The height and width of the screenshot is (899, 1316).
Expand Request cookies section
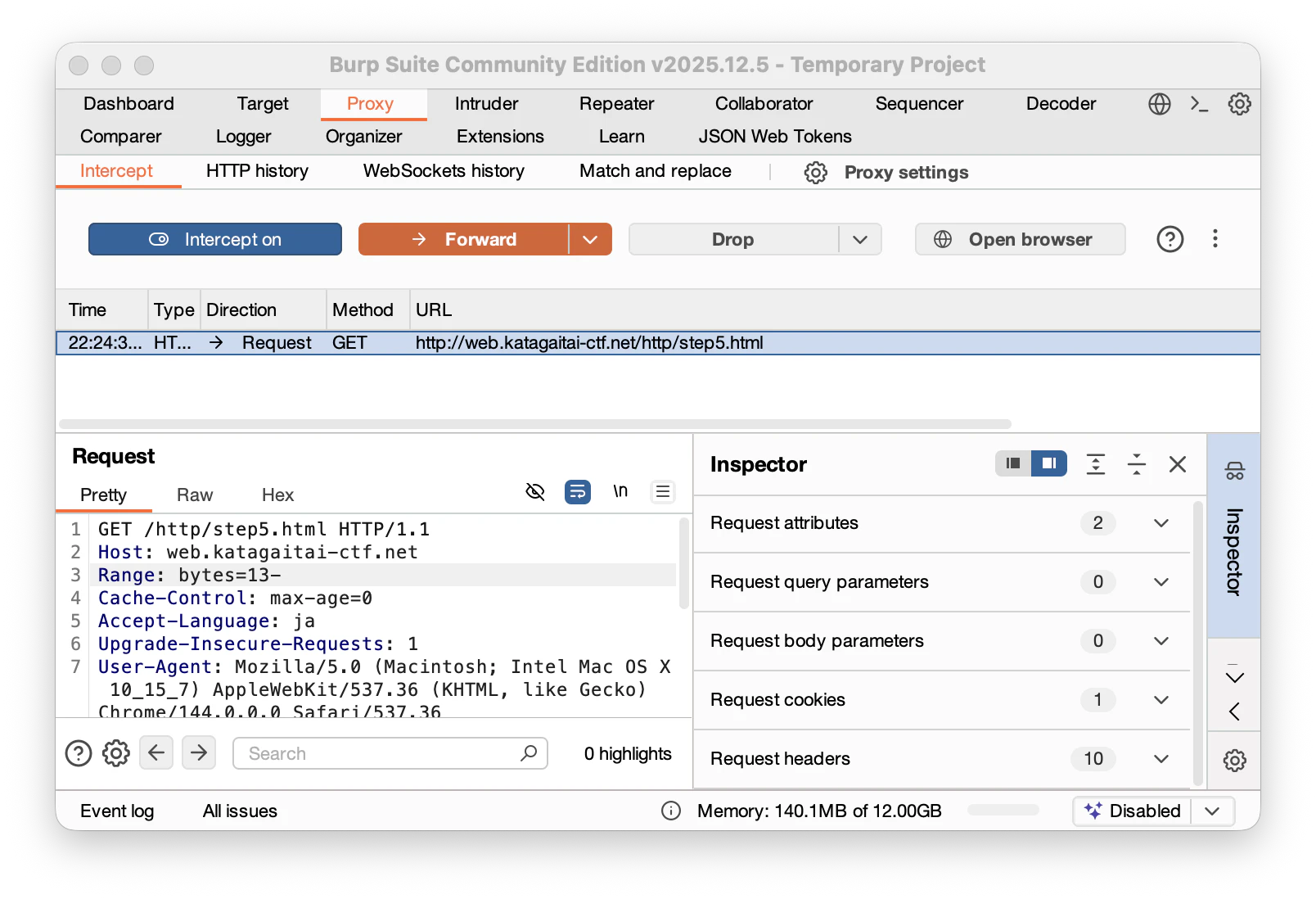point(1161,700)
